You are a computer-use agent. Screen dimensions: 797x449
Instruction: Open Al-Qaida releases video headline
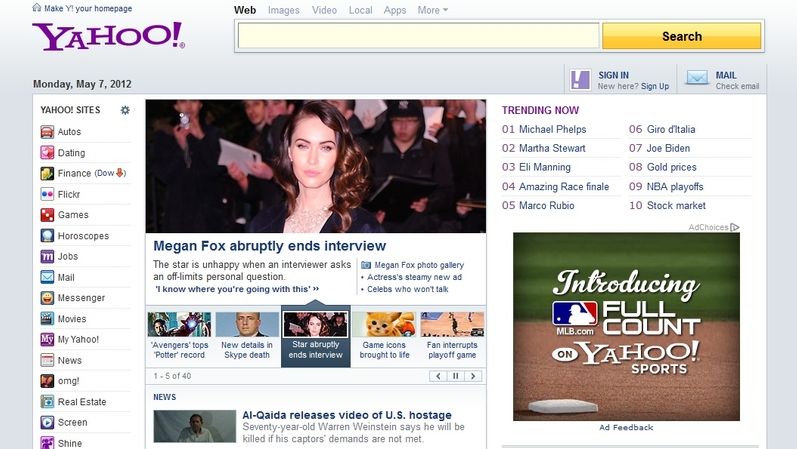347,415
